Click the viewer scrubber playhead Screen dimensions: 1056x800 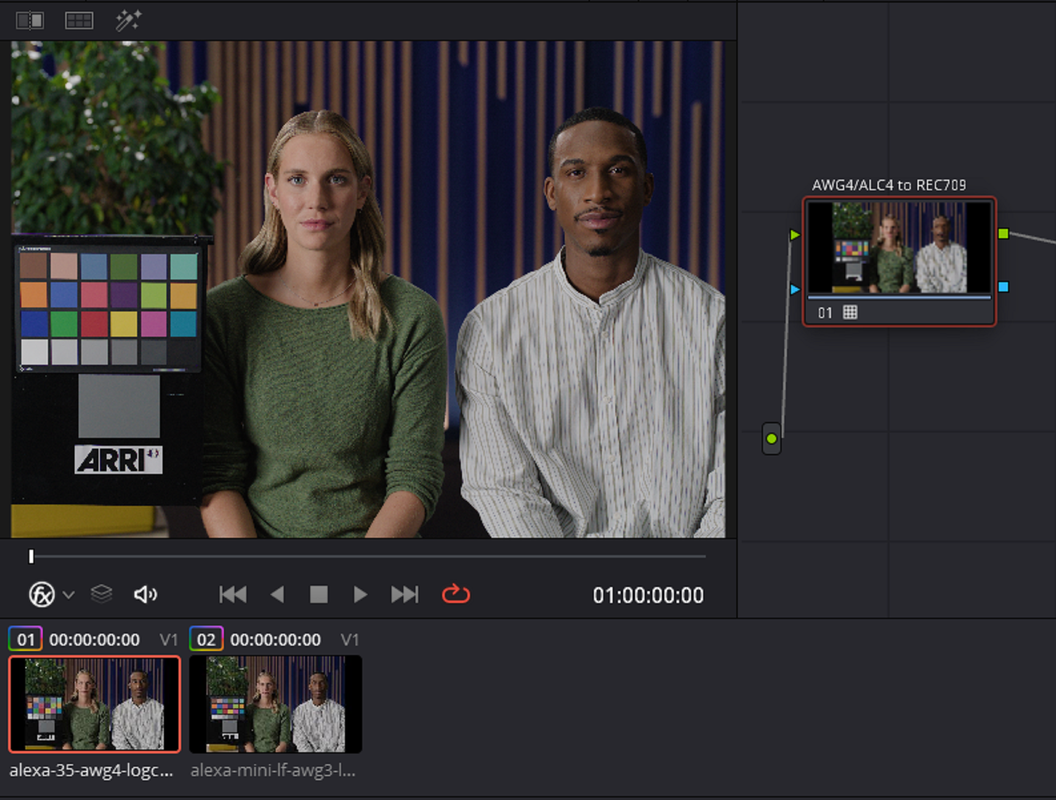pos(31,556)
